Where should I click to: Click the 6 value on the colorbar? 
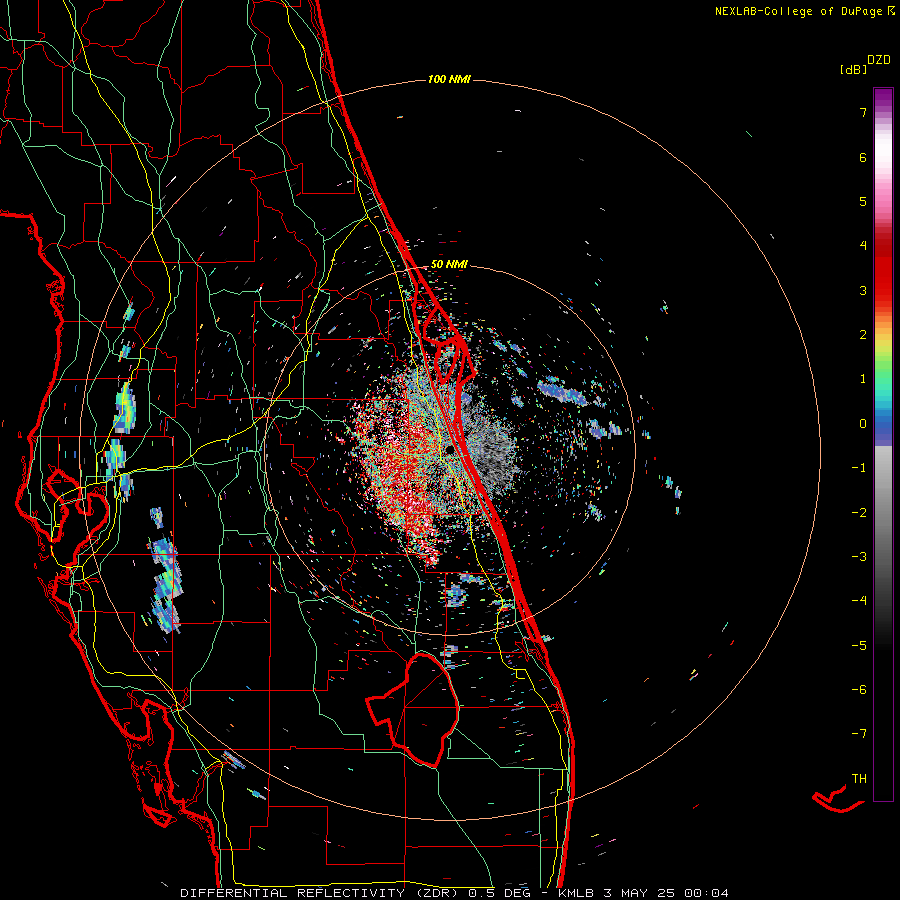863,157
